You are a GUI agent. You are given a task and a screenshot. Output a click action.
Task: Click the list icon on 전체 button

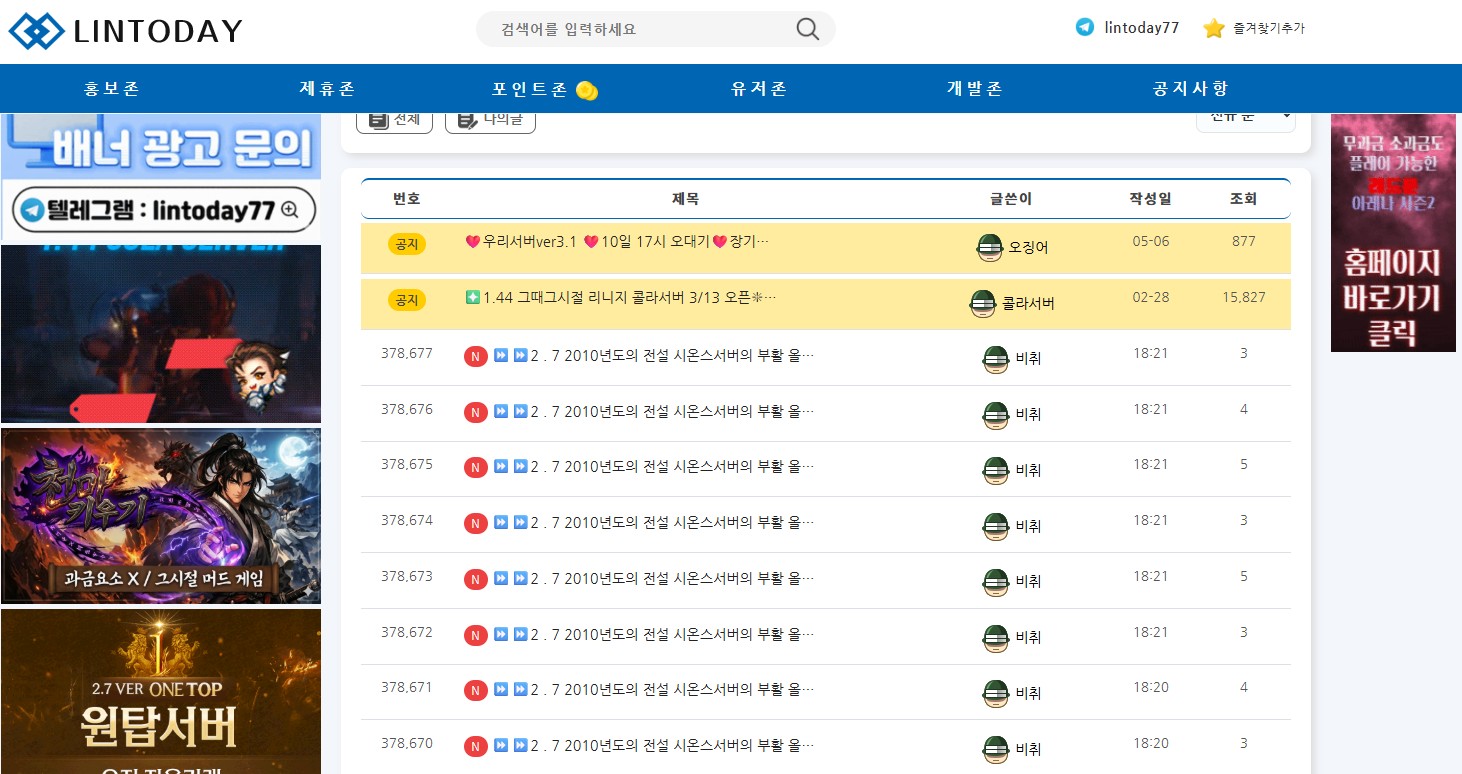pos(378,120)
